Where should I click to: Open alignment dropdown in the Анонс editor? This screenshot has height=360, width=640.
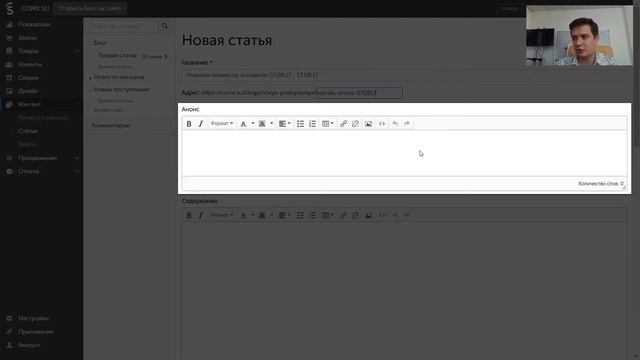(x=284, y=124)
